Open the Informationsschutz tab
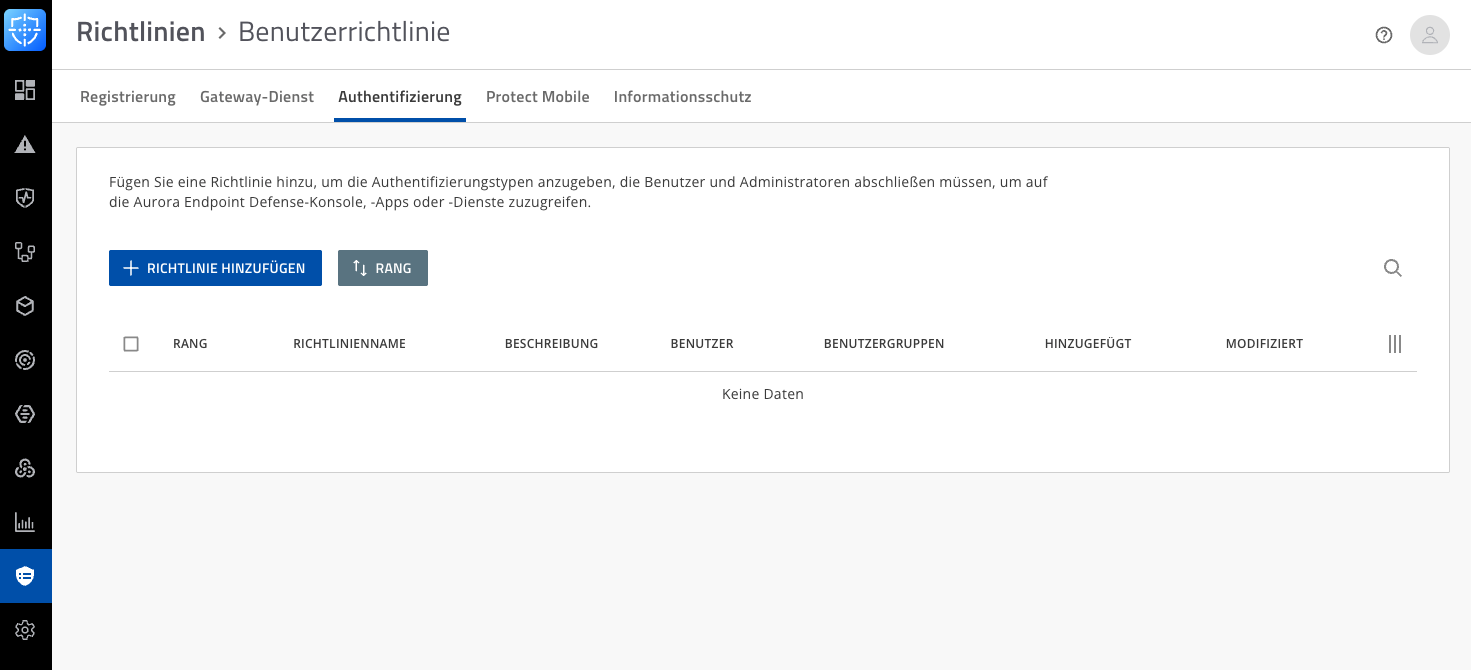 [x=682, y=97]
